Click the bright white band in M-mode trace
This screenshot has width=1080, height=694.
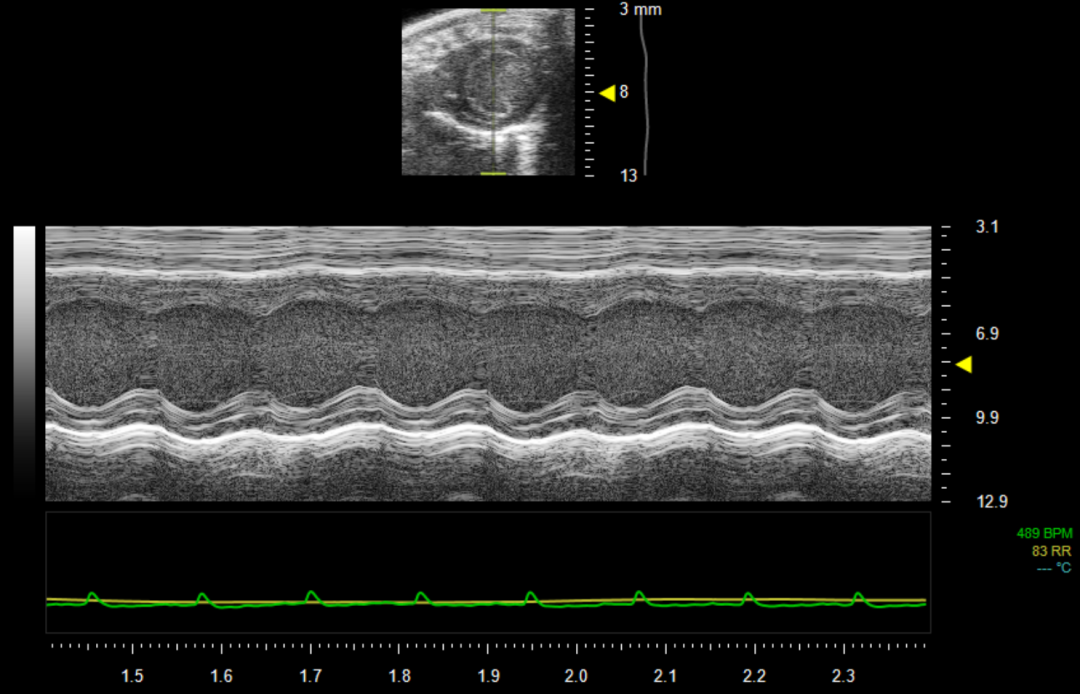488,435
